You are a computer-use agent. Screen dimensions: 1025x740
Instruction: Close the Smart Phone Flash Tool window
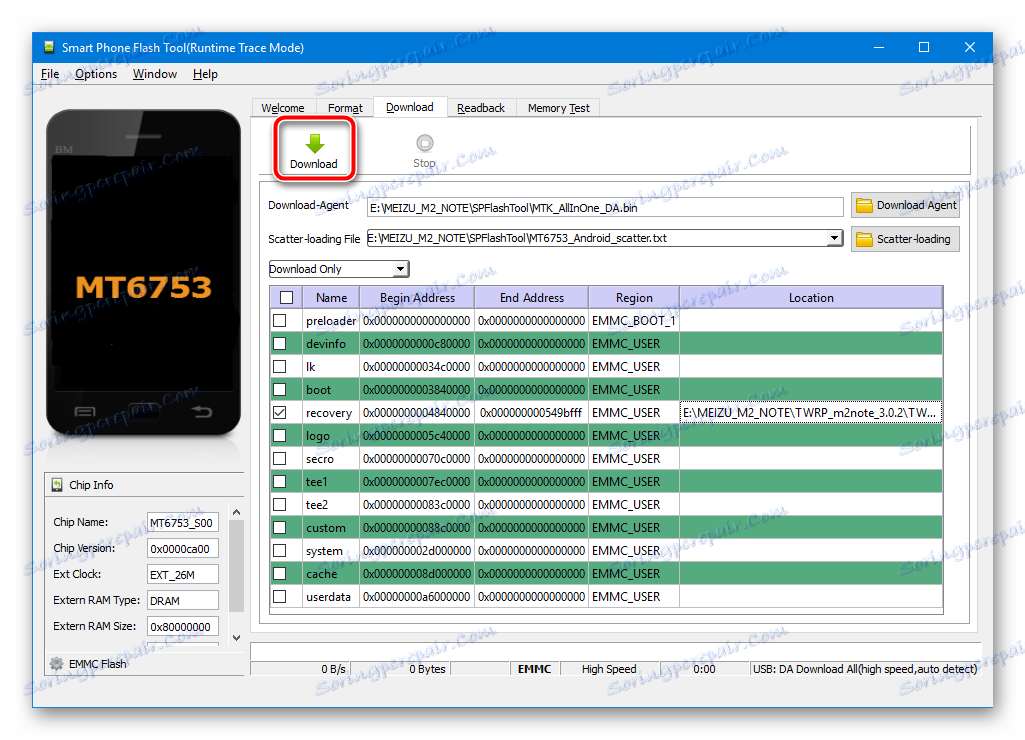point(970,47)
